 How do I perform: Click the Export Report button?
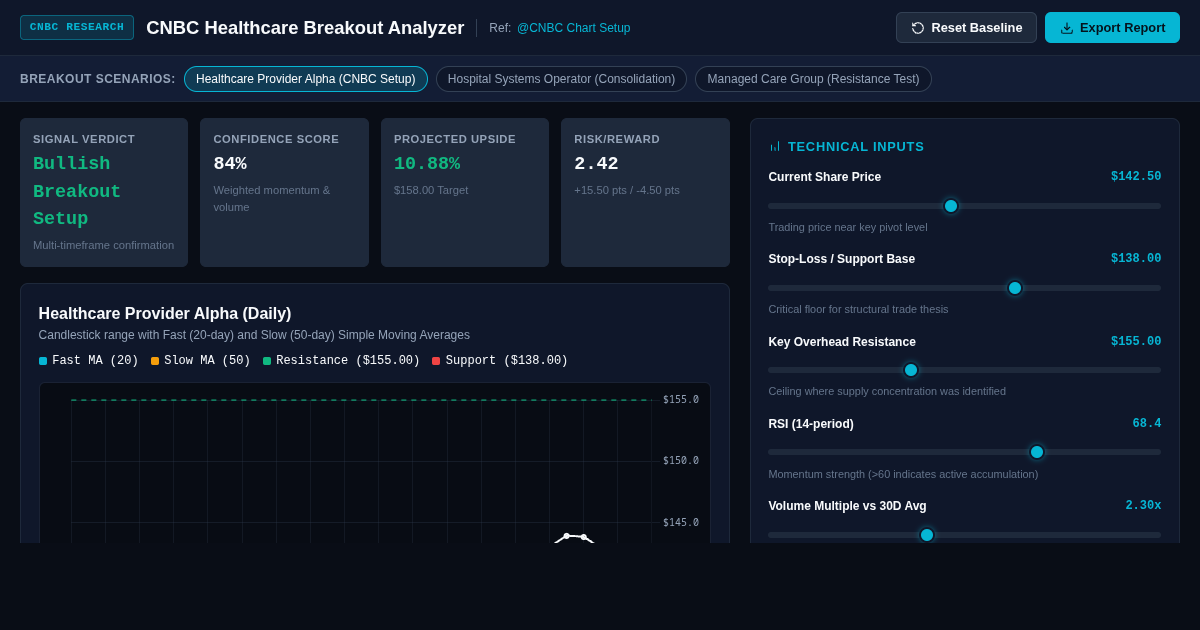tap(1112, 28)
